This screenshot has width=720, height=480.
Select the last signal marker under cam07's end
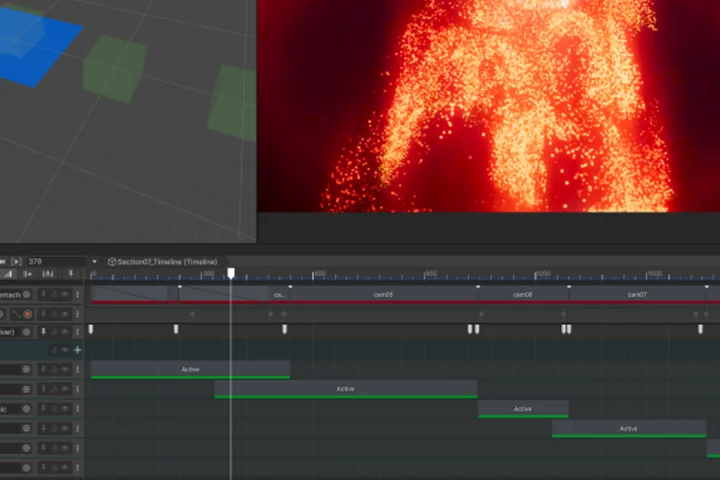(x=700, y=329)
